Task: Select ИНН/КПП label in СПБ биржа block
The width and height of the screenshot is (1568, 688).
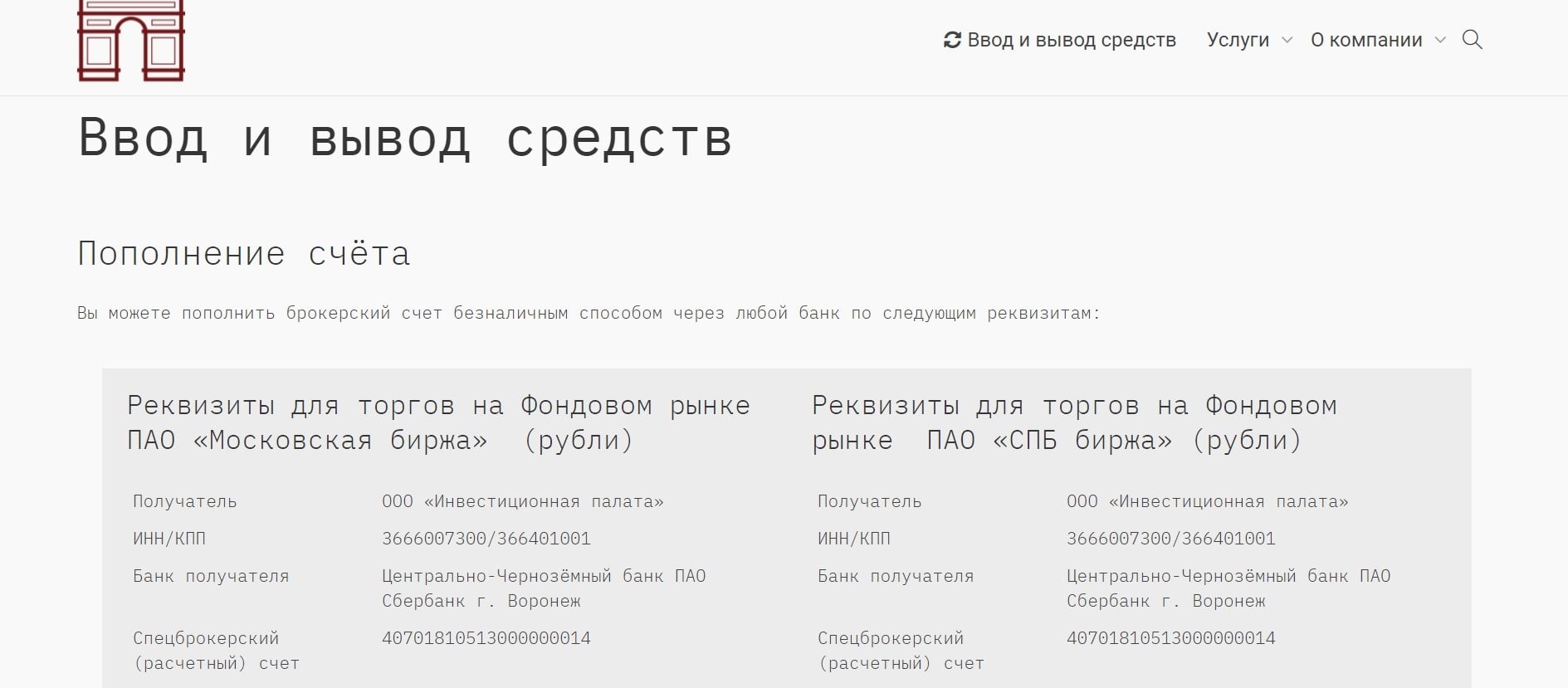Action: 854,539
